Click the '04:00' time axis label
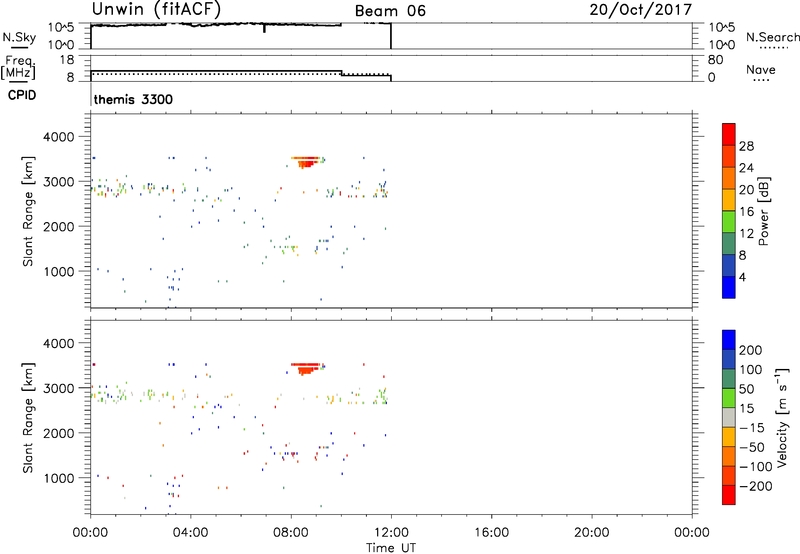Screen dimensions: 800x554 pyautogui.click(x=190, y=533)
